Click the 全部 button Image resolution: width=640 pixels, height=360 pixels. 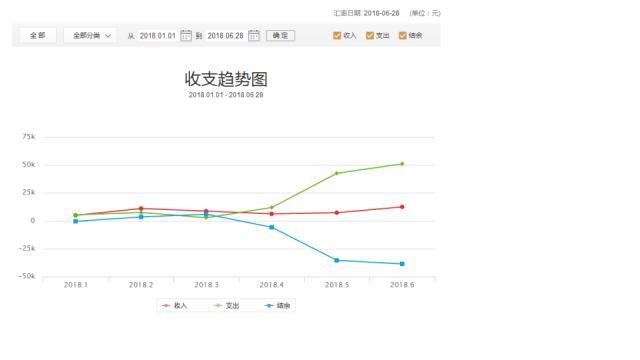point(38,36)
